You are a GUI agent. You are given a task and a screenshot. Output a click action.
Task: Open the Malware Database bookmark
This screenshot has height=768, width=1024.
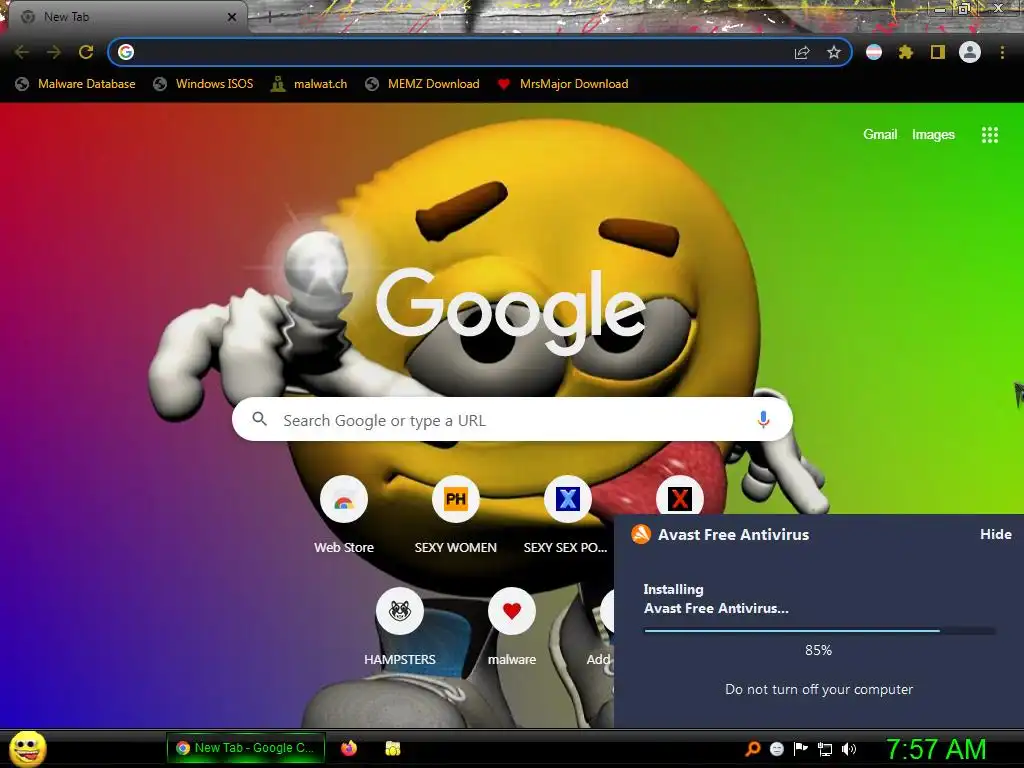[x=76, y=84]
